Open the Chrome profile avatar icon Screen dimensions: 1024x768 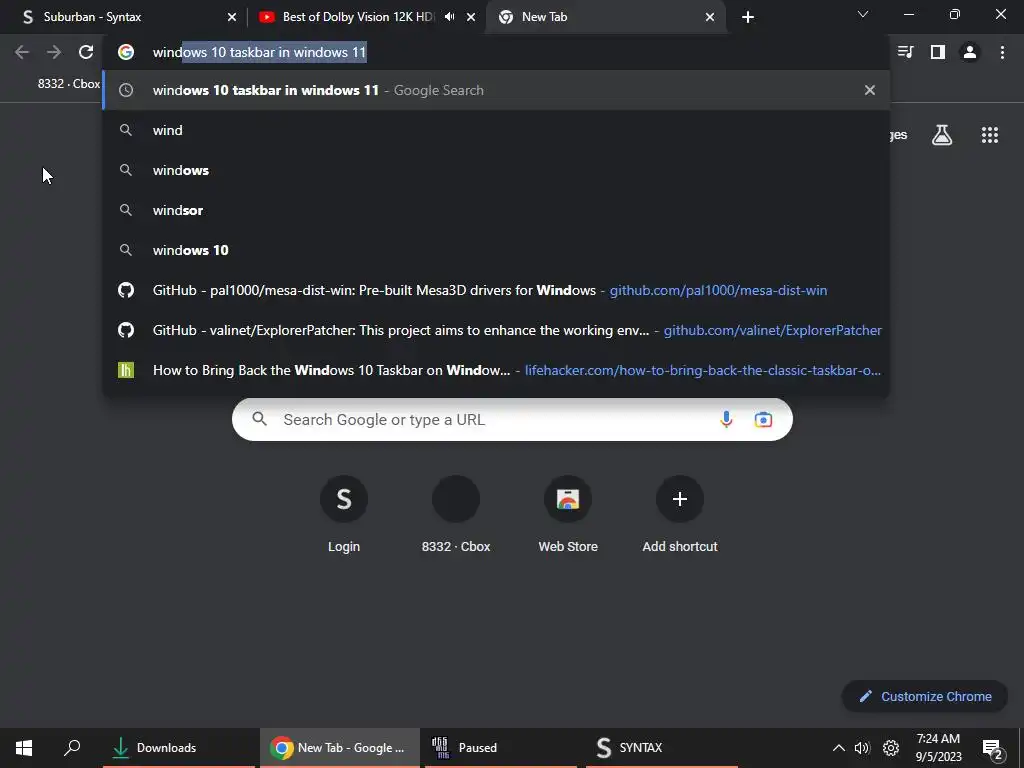(970, 52)
